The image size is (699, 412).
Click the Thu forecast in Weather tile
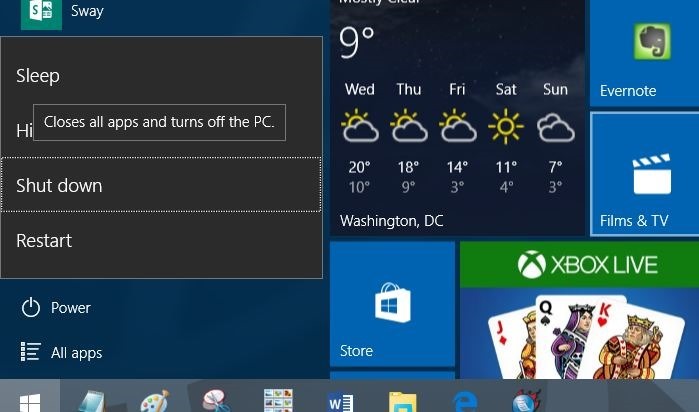409,138
